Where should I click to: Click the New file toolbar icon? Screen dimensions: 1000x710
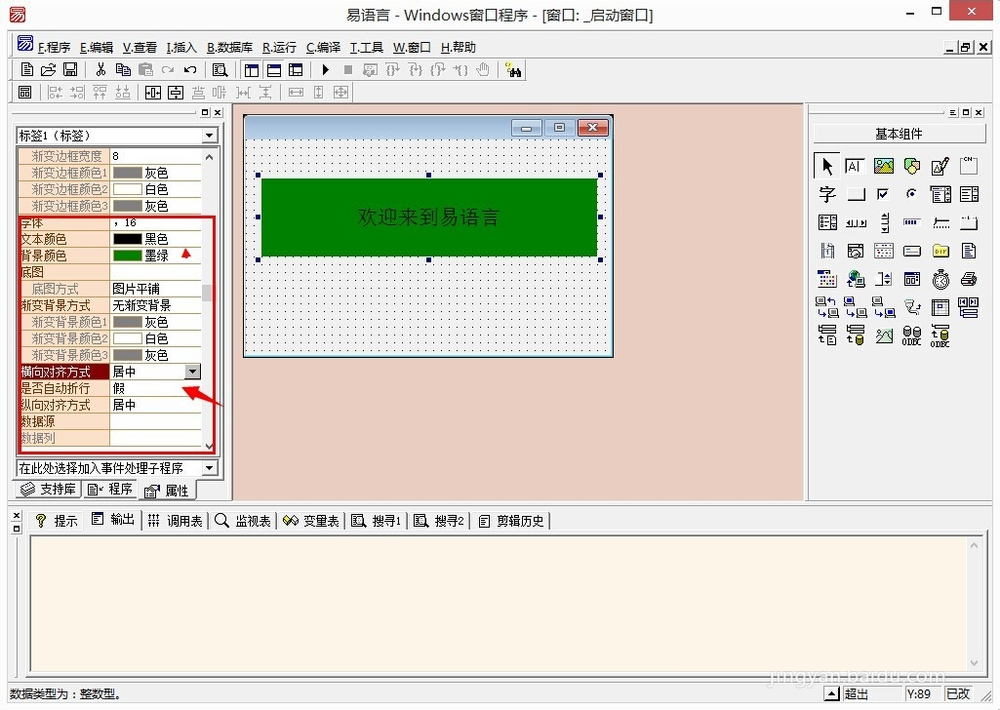(x=27, y=70)
